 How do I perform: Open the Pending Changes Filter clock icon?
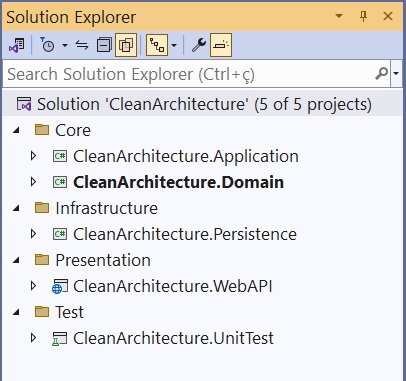[47, 45]
